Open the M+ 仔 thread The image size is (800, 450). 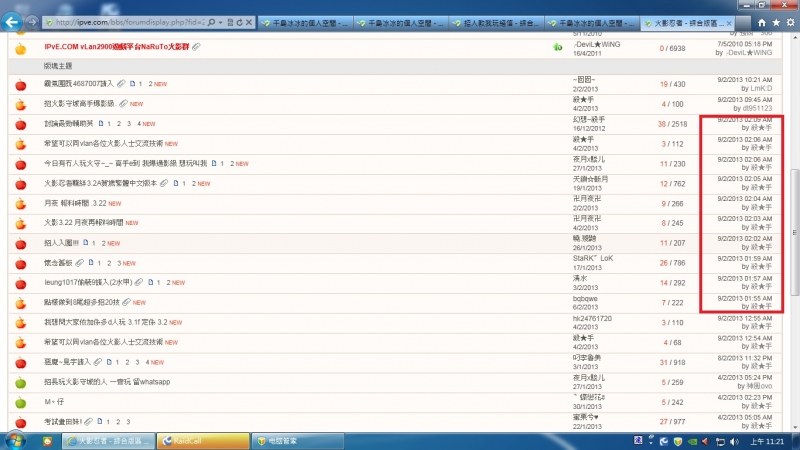tap(54, 402)
